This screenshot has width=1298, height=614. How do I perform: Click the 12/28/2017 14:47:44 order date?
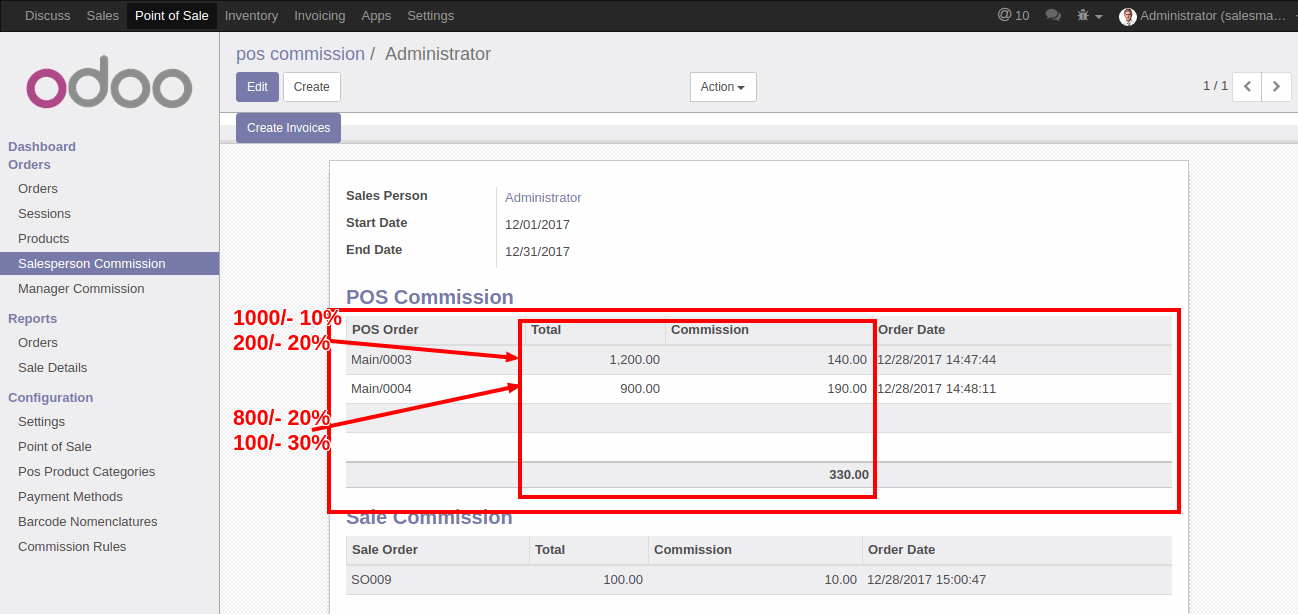937,360
